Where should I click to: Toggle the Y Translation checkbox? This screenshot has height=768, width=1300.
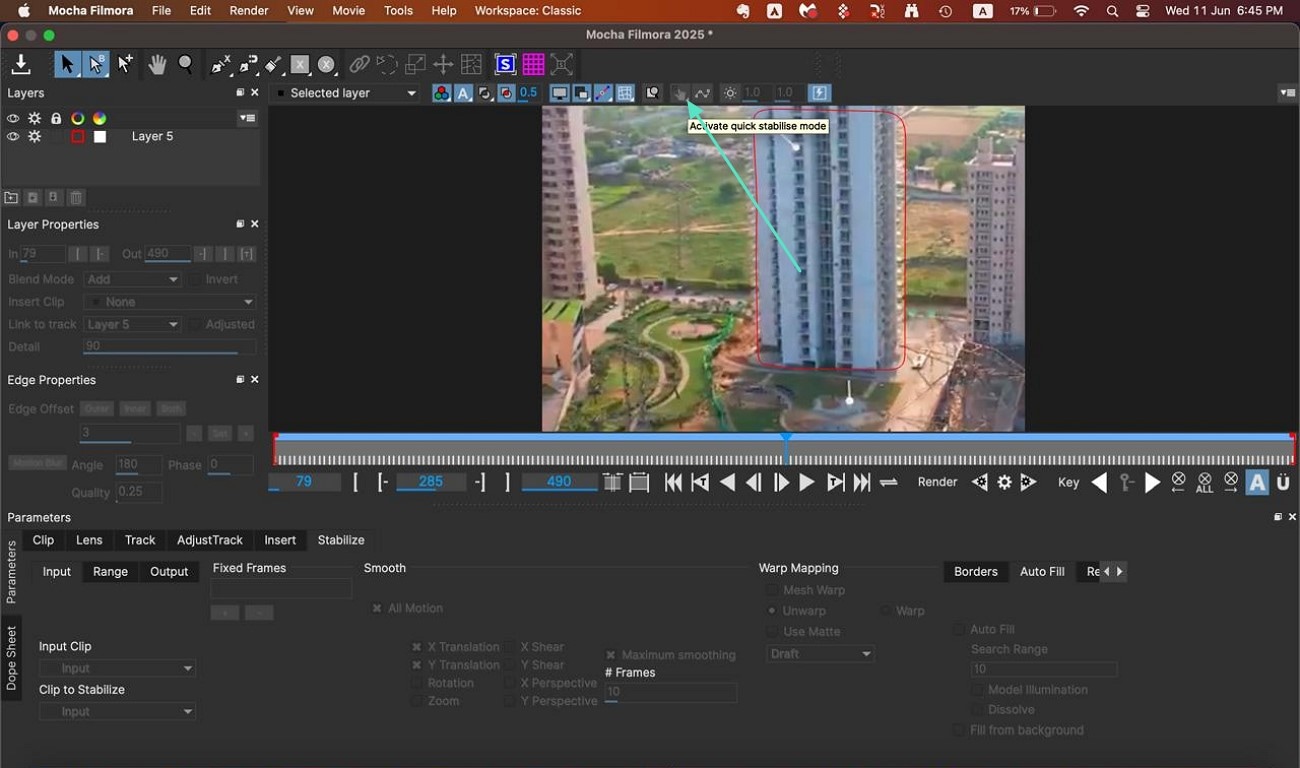pos(416,665)
